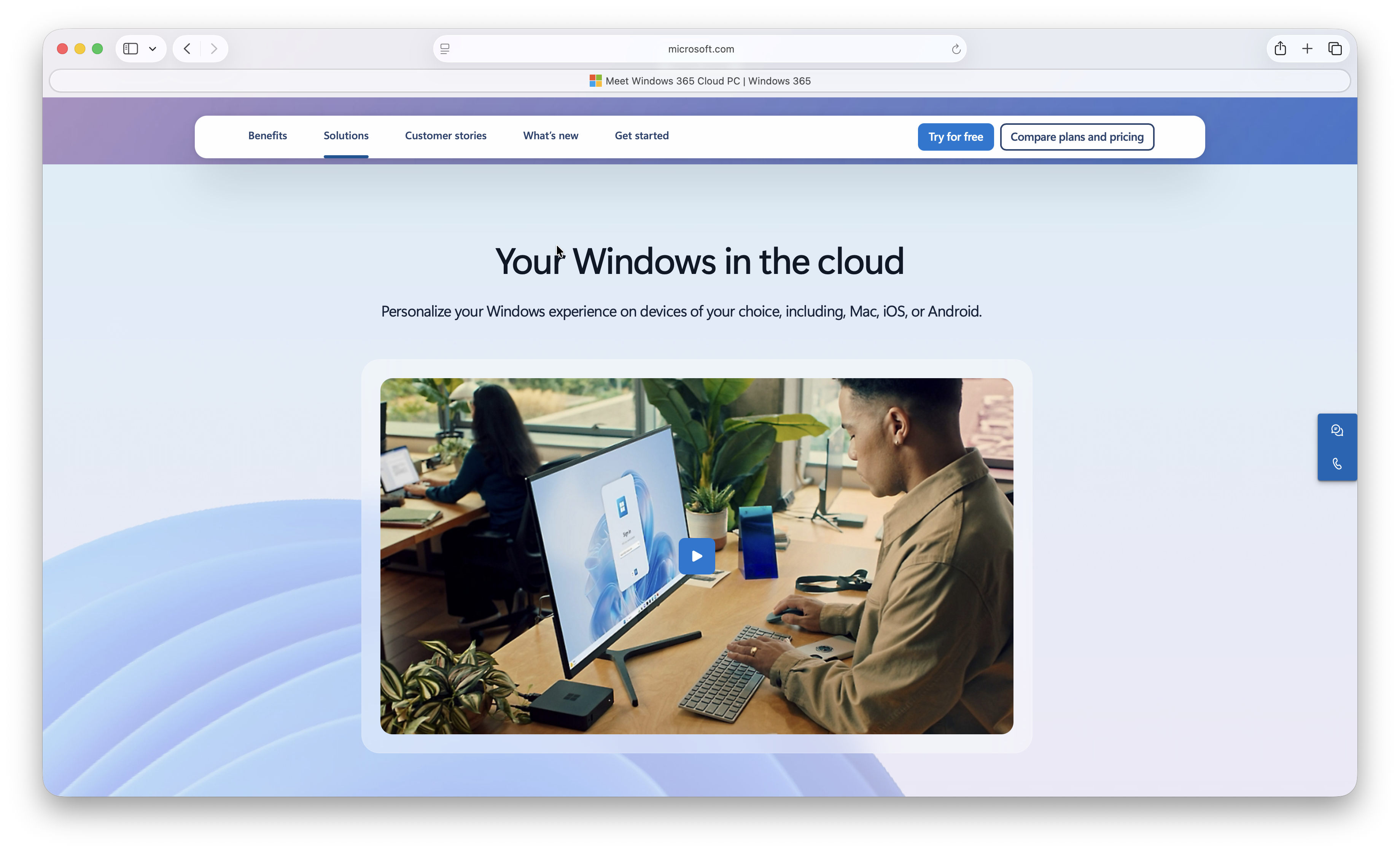Click the phone call icon

pyautogui.click(x=1337, y=464)
